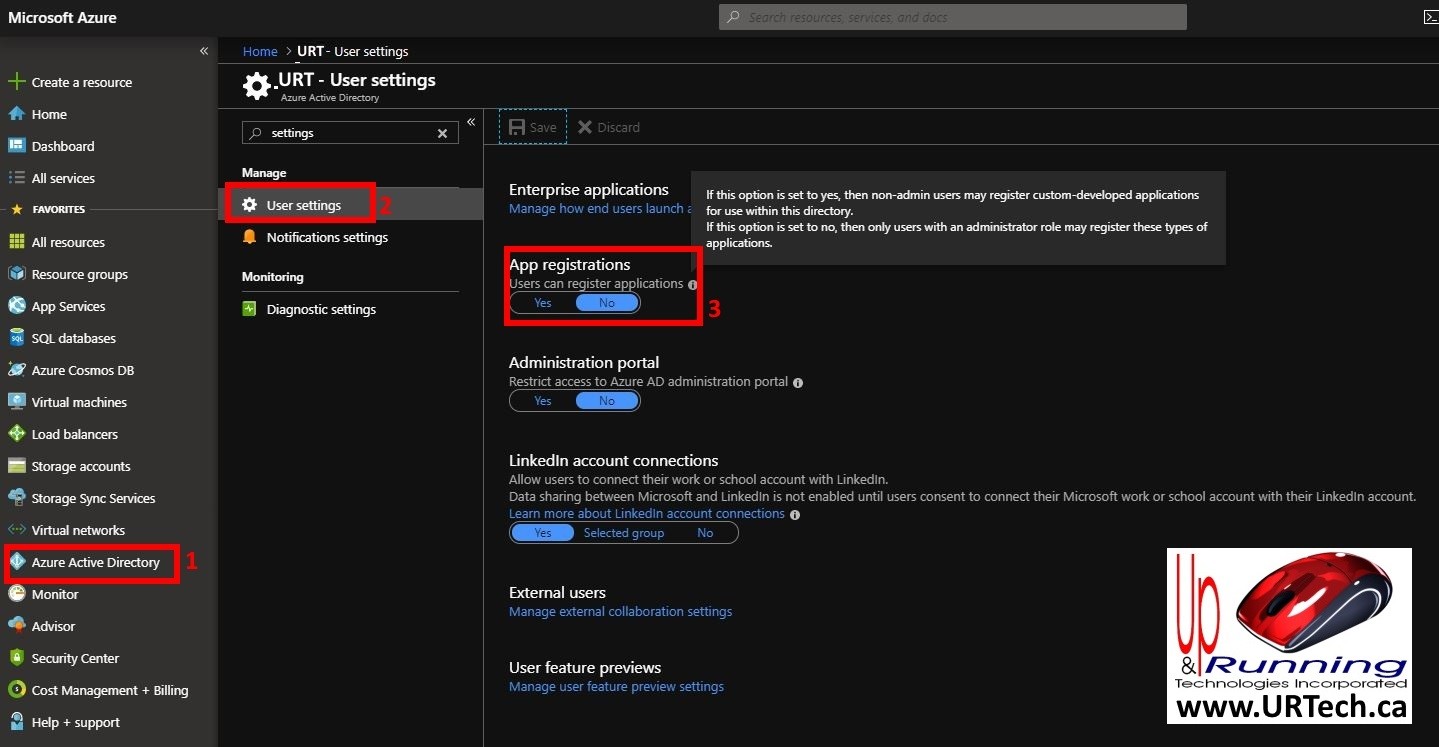
Task: Click Manage external collaboration settings link
Action: (620, 611)
